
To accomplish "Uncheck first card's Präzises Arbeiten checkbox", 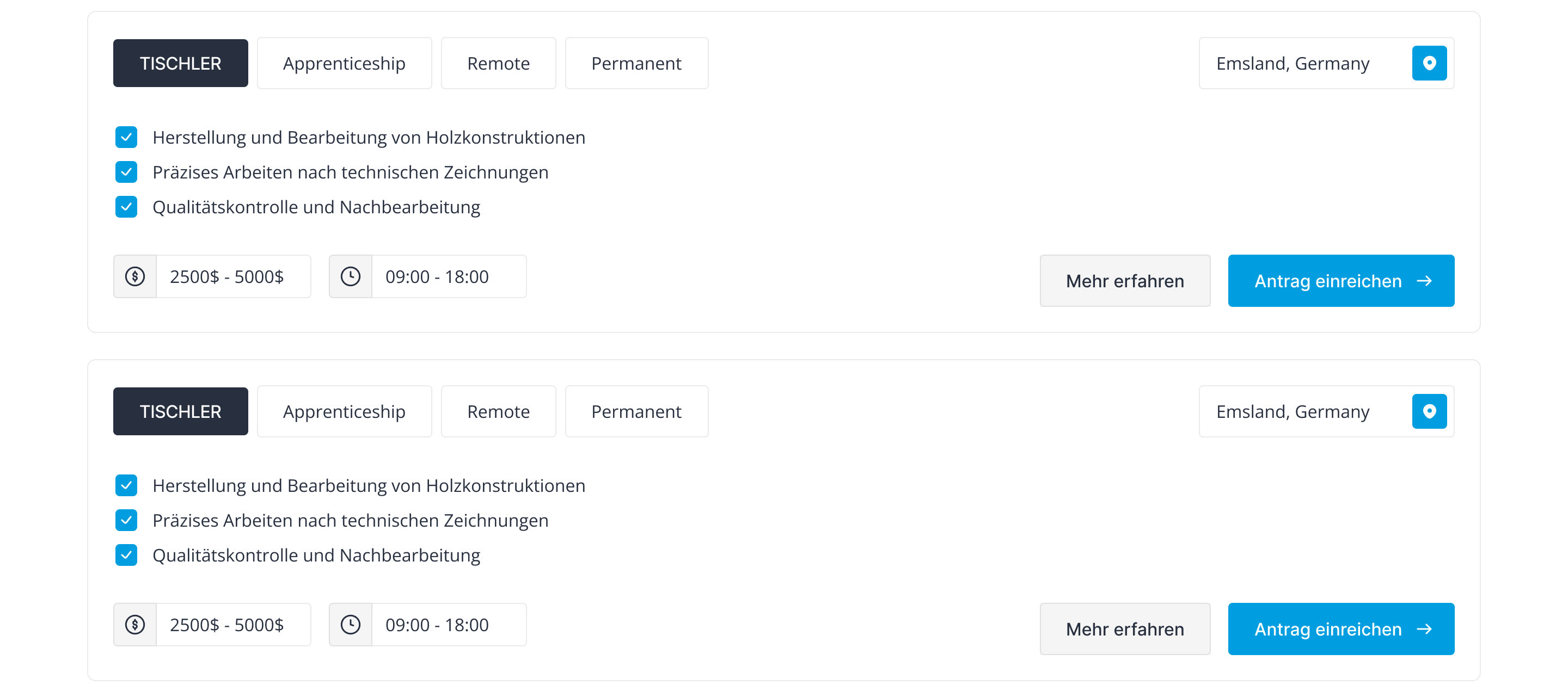I will click(x=126, y=172).
